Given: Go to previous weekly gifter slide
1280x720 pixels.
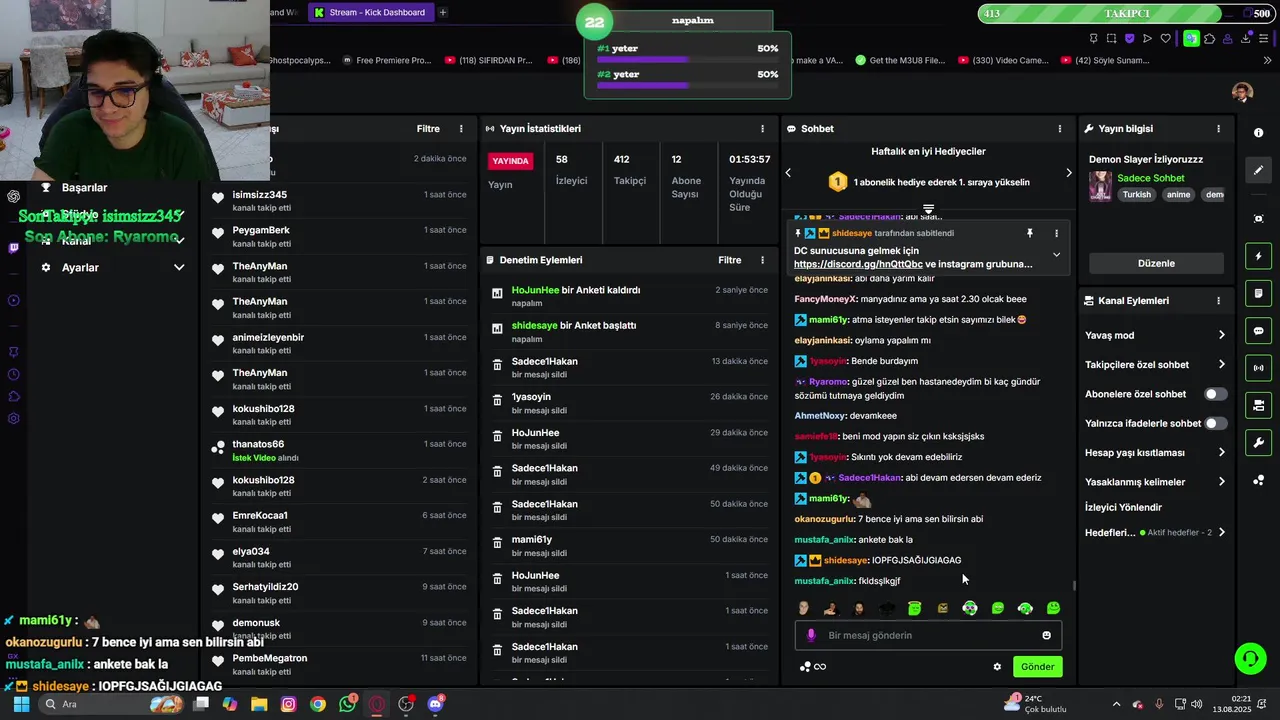Looking at the screenshot, I should (788, 173).
